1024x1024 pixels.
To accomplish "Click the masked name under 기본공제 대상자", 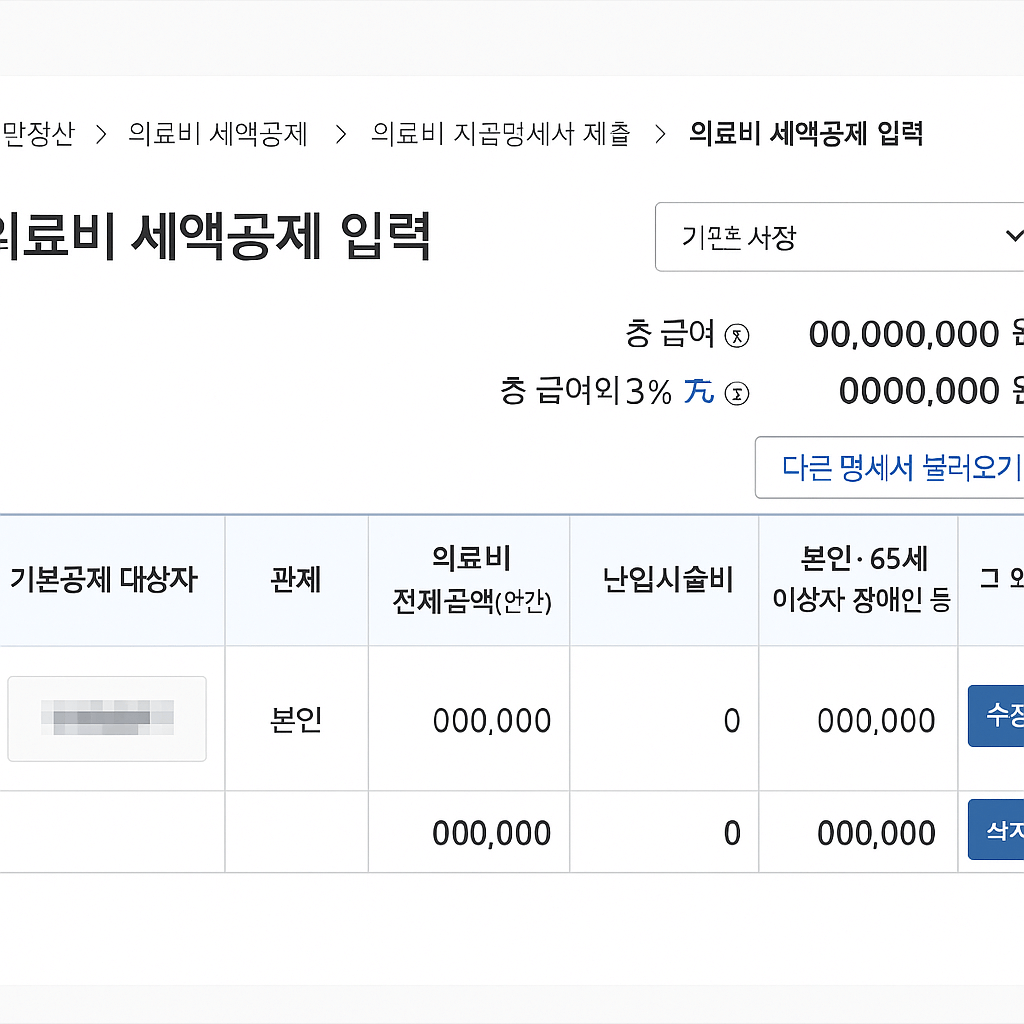I will (x=107, y=718).
